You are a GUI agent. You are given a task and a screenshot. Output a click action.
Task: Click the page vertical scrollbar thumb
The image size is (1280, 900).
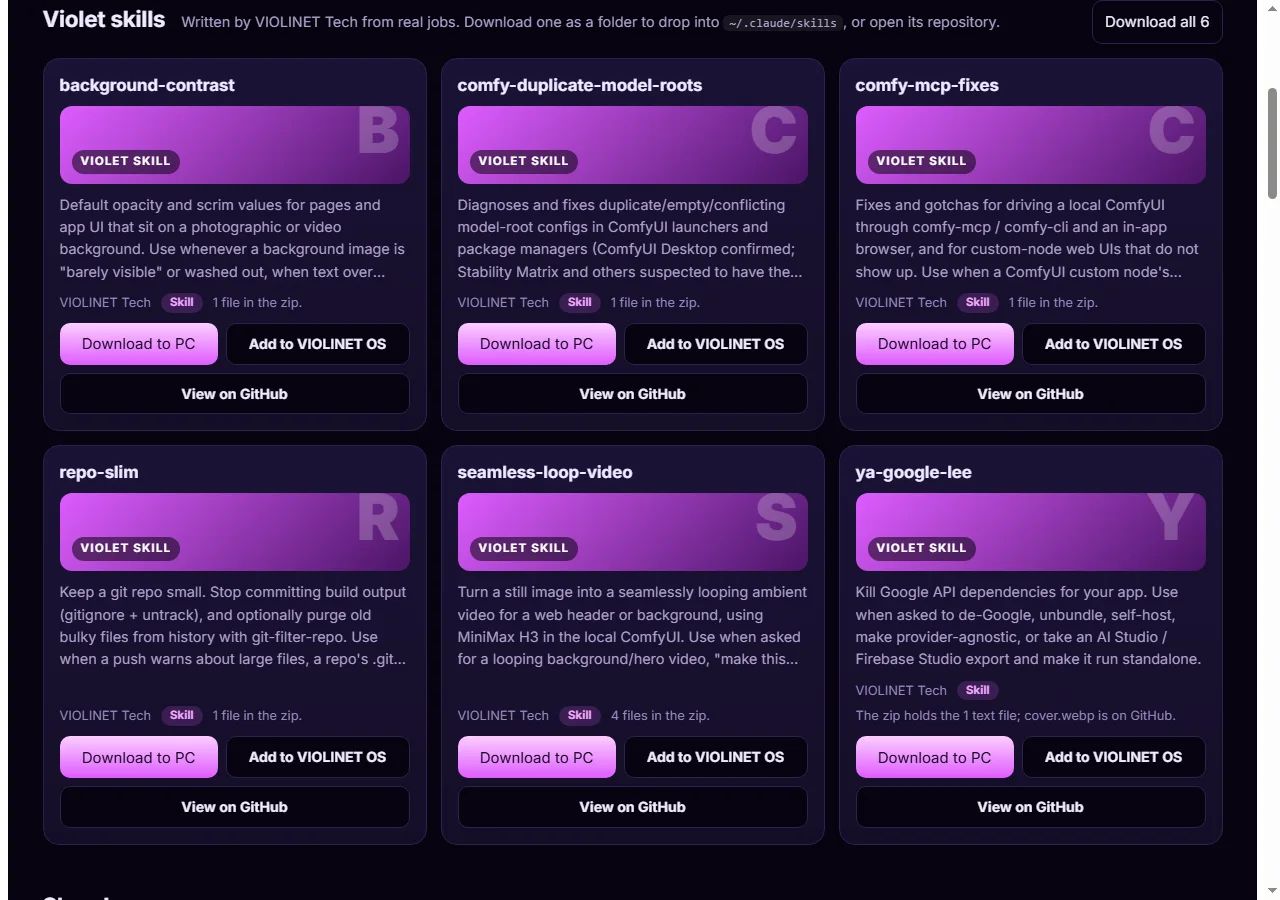[1272, 143]
